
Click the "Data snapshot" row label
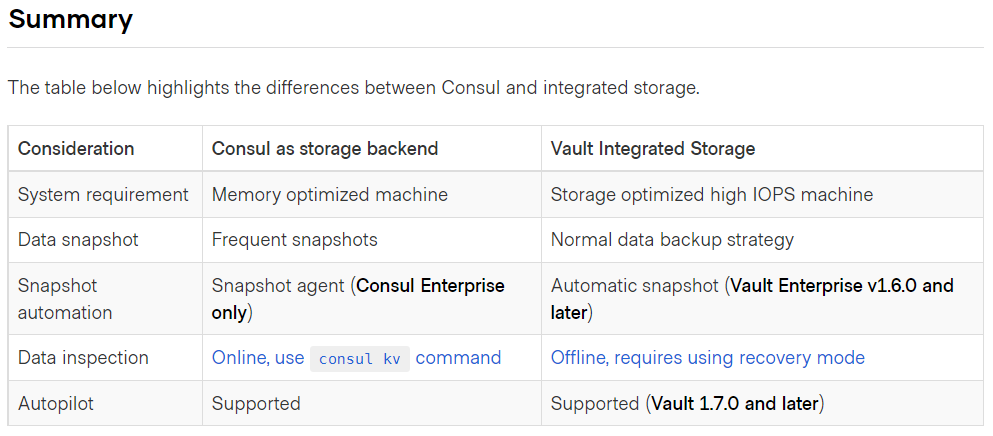78,240
